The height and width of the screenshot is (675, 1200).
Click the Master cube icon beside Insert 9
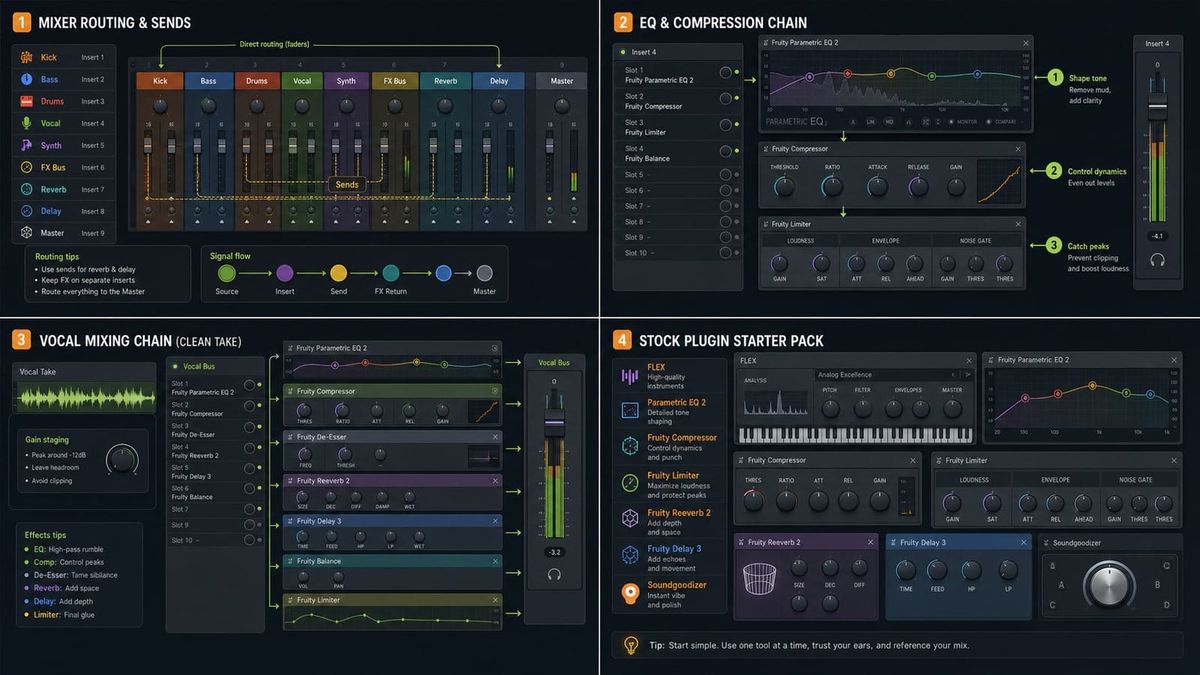(27, 233)
